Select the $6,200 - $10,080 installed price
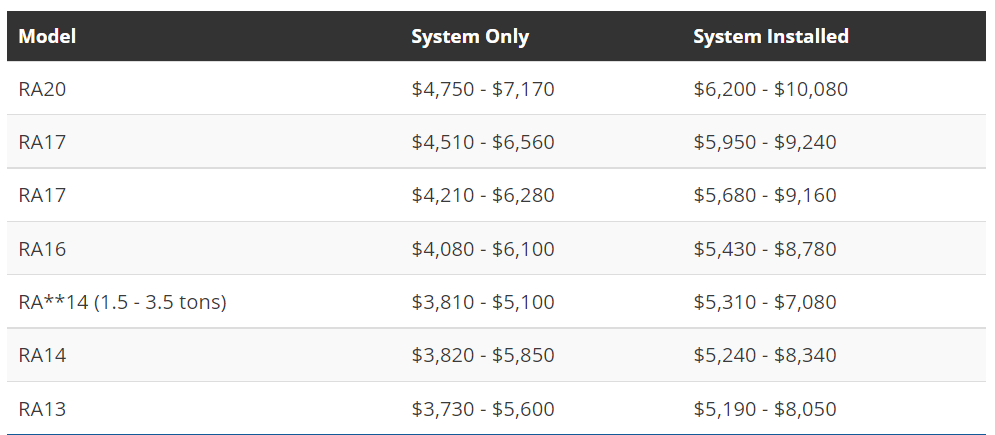The width and height of the screenshot is (995, 435). click(770, 89)
